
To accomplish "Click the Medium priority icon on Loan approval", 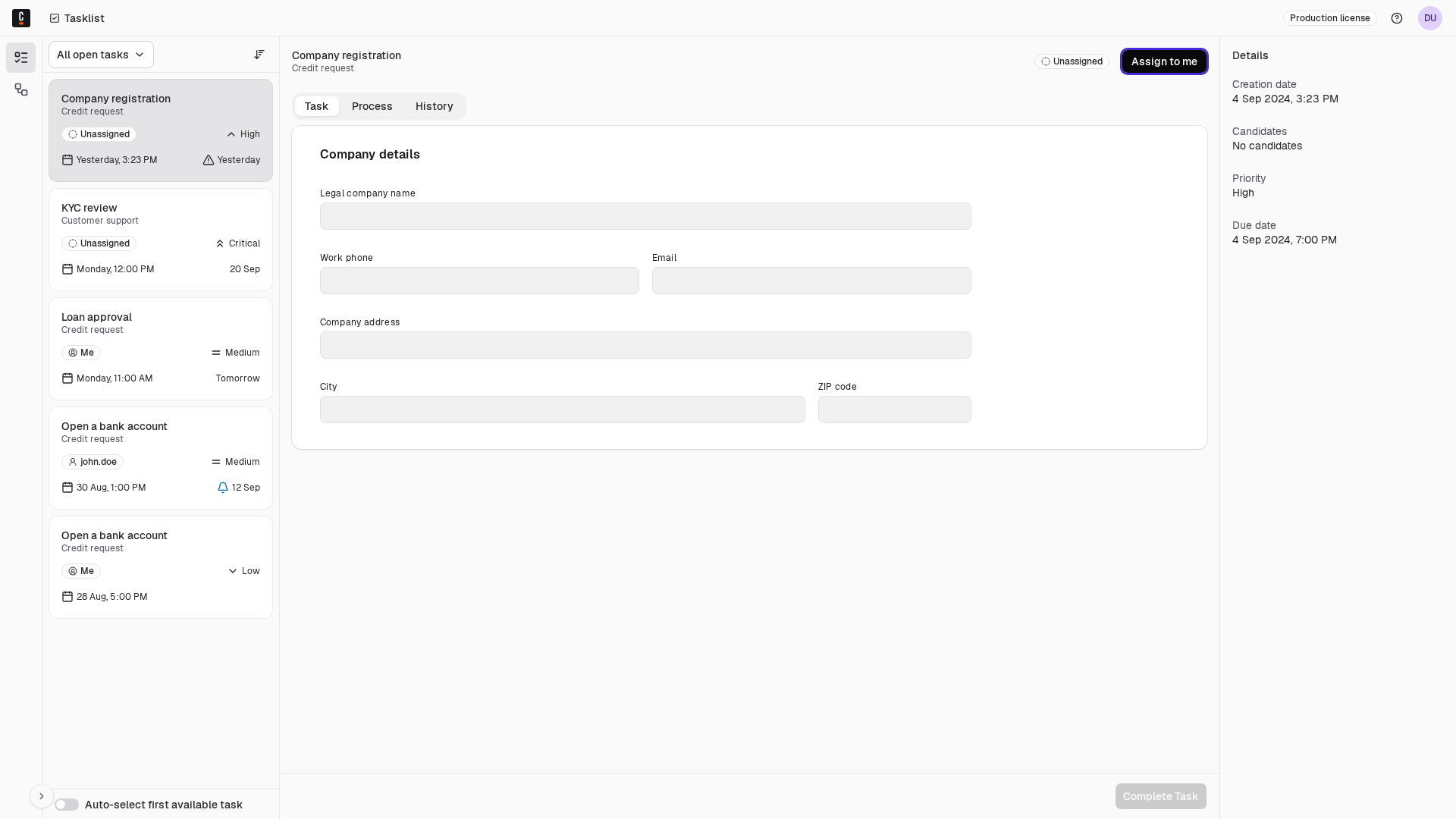I will click(x=216, y=353).
